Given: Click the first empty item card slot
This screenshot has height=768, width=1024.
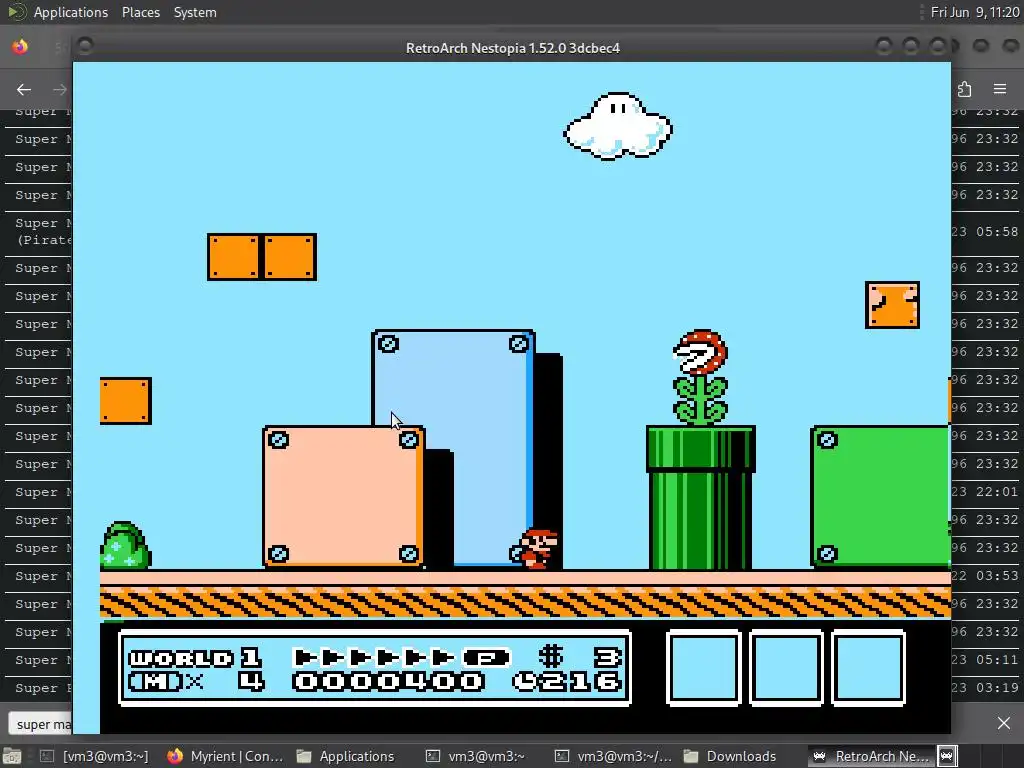Looking at the screenshot, I should coord(703,668).
